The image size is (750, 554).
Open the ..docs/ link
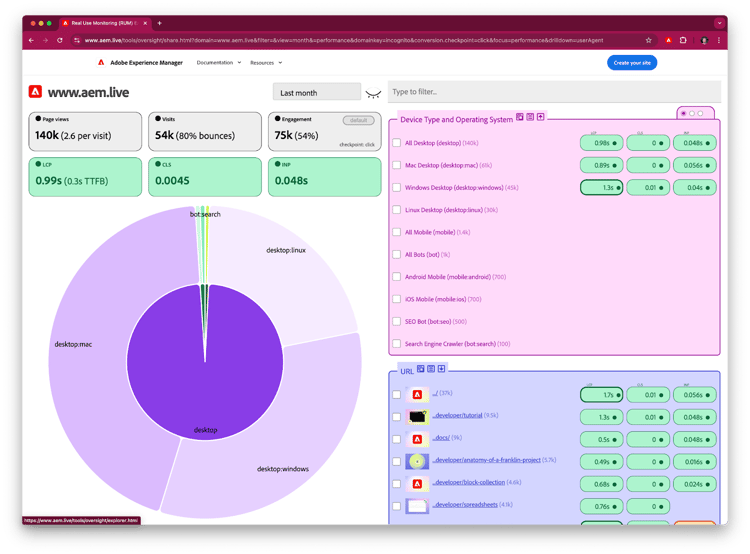pos(441,438)
